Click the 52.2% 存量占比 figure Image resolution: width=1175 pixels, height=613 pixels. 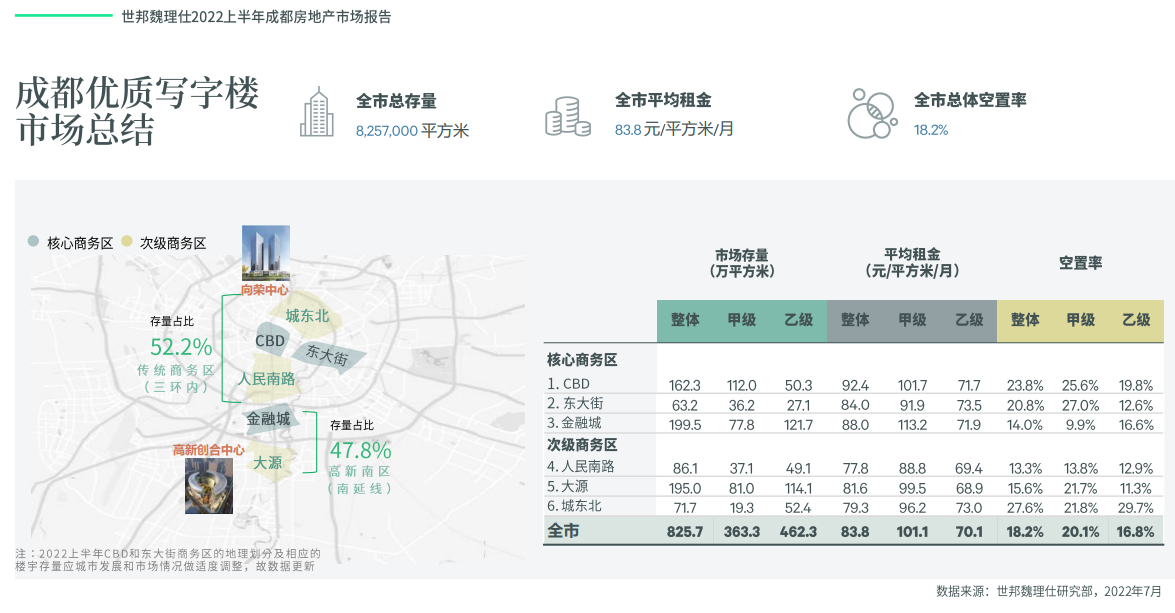pyautogui.click(x=181, y=347)
